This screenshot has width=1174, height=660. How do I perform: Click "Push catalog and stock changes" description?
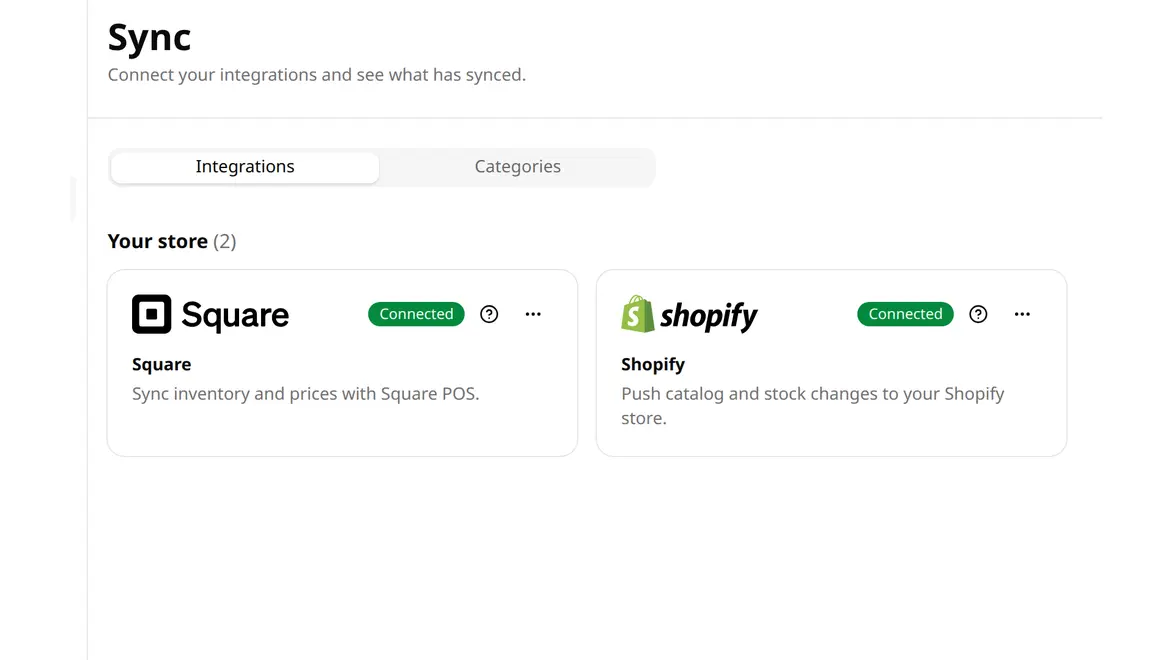[x=812, y=405]
